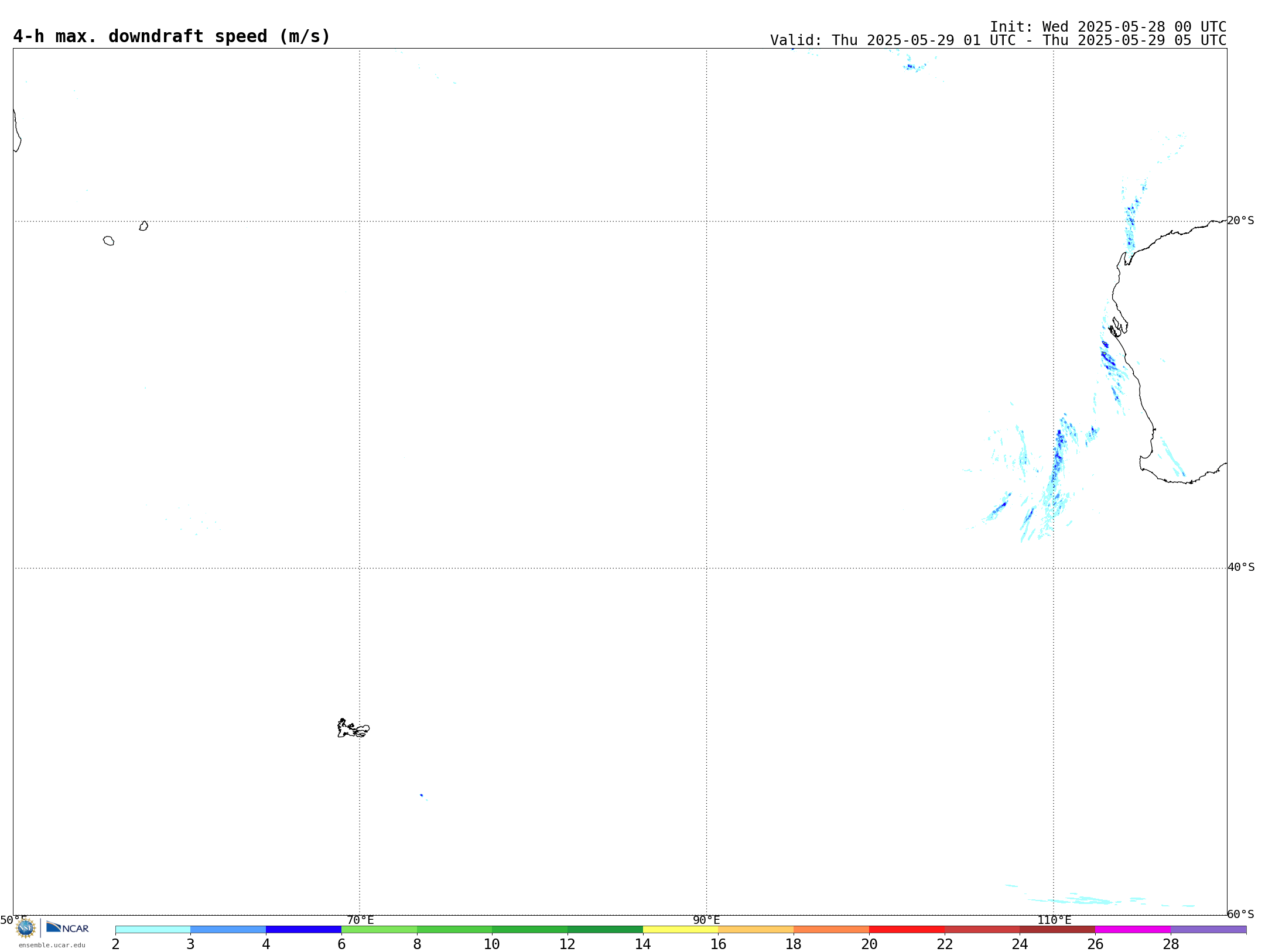
Task: Click the 60°S latitude label
Action: 1241,914
